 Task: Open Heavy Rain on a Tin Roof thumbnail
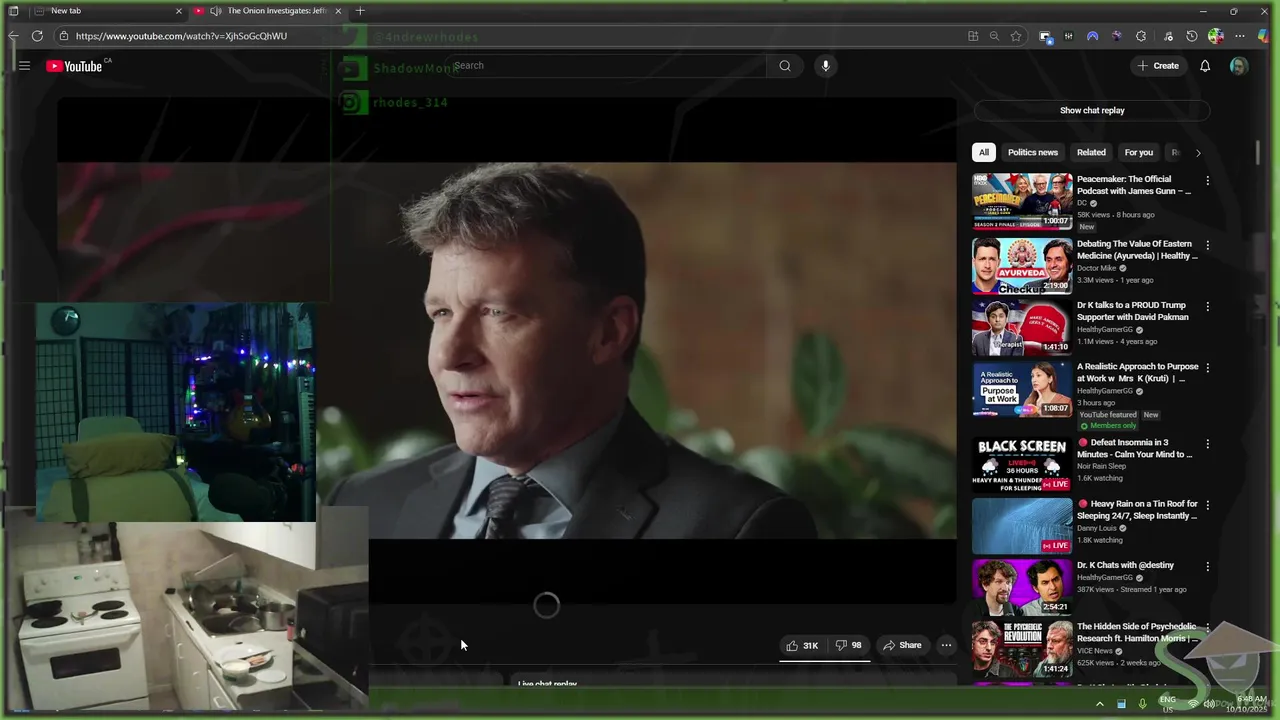tap(1022, 526)
